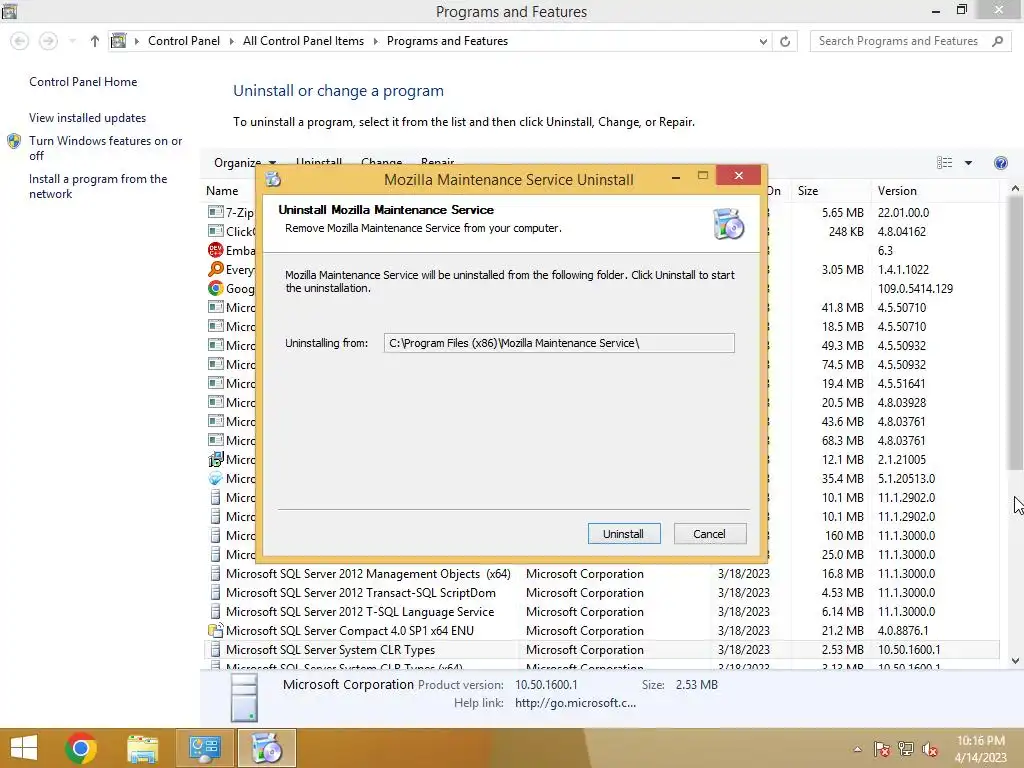
Task: Open Chrome from the taskbar
Action: (x=81, y=748)
